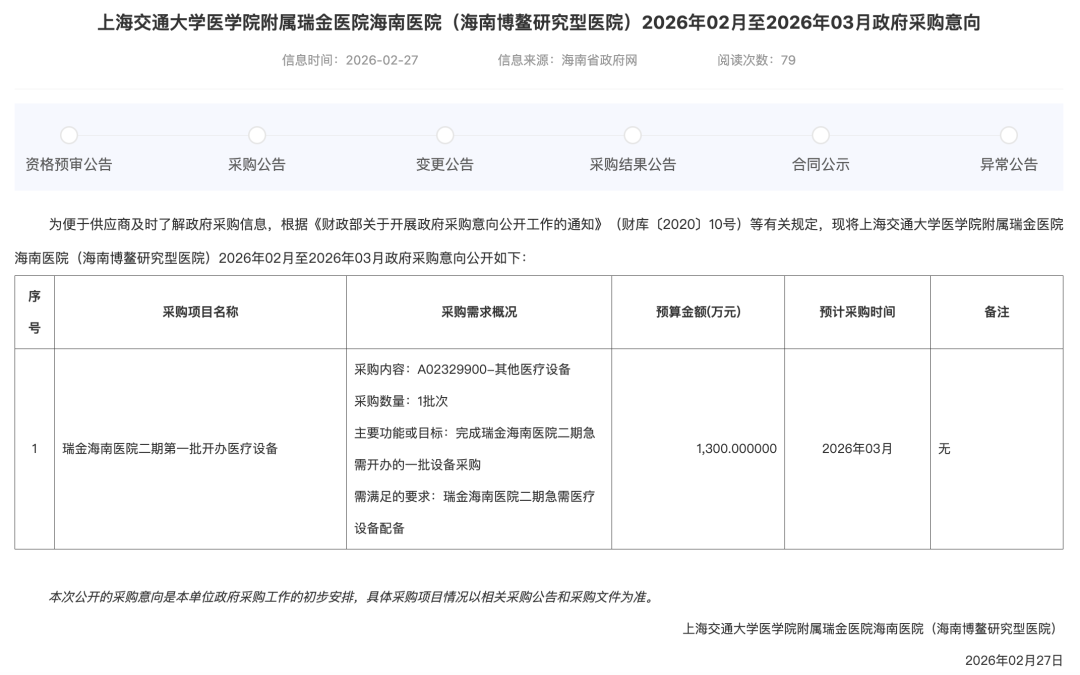Image resolution: width=1080 pixels, height=675 pixels.
Task: Click the page title about 政府采购意向
Action: tap(539, 23)
